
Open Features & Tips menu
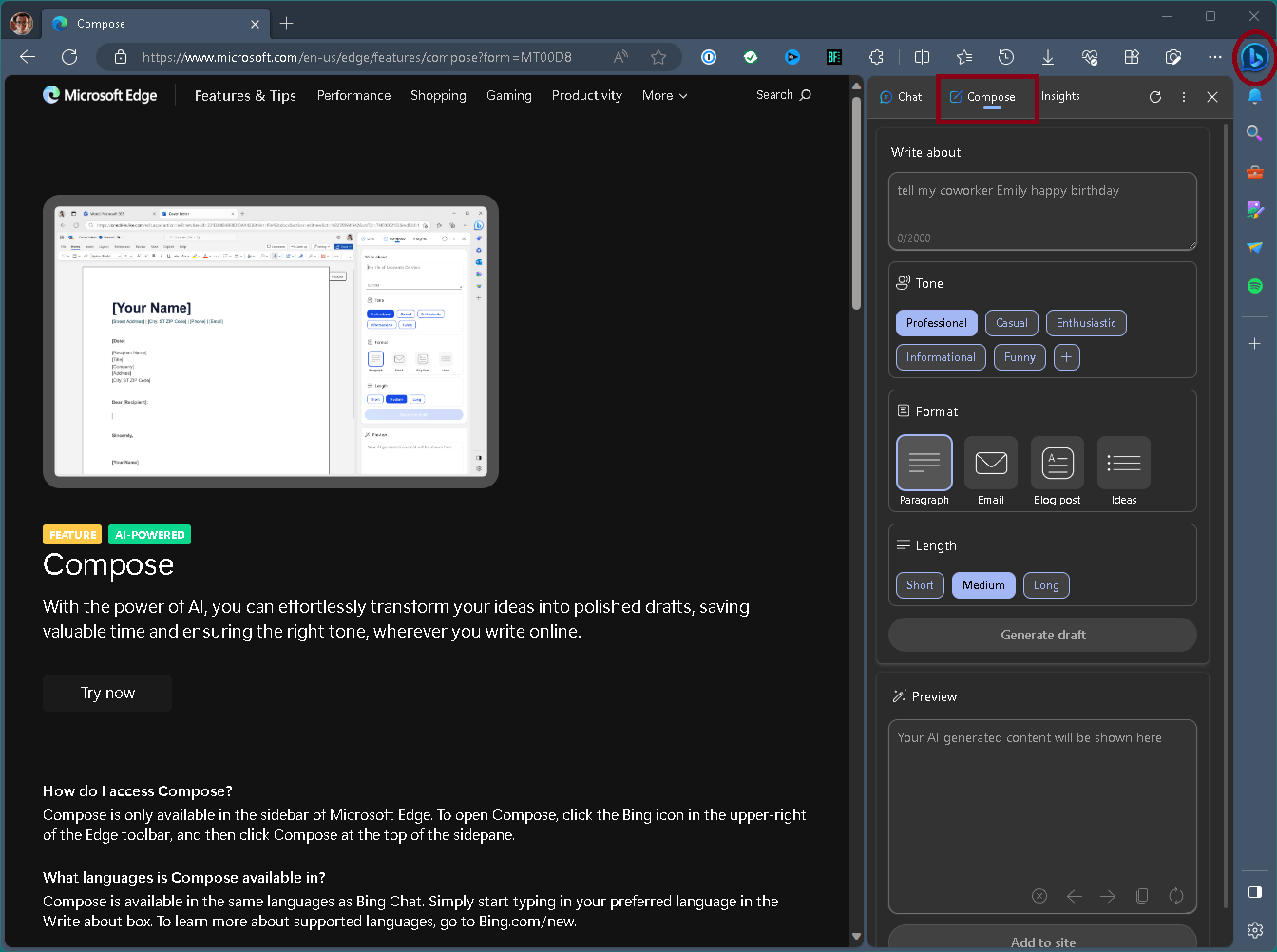point(245,96)
